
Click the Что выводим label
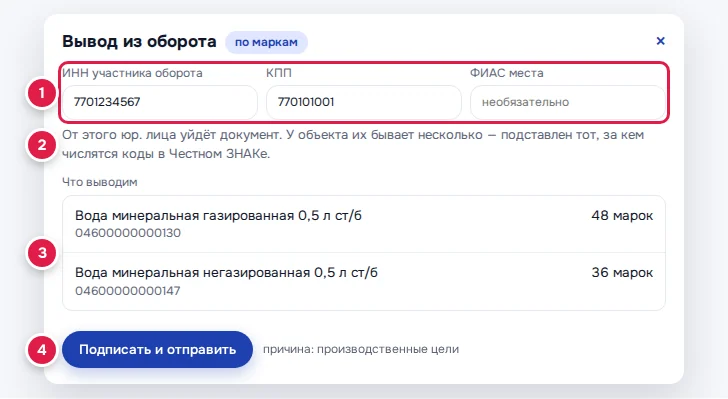tap(100, 182)
